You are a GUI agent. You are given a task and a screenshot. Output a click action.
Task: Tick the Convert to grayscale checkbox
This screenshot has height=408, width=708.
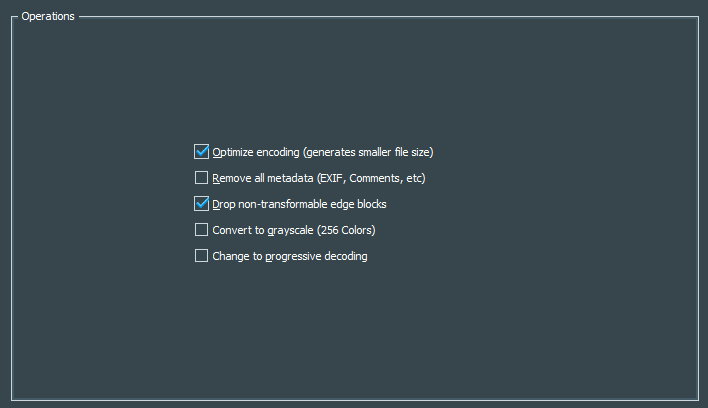(201, 230)
